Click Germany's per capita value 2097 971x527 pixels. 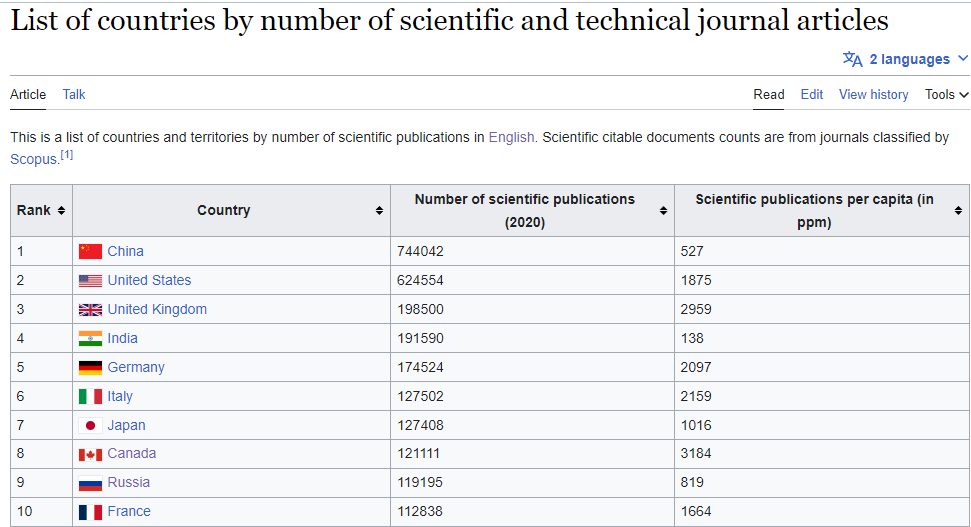pyautogui.click(x=696, y=368)
